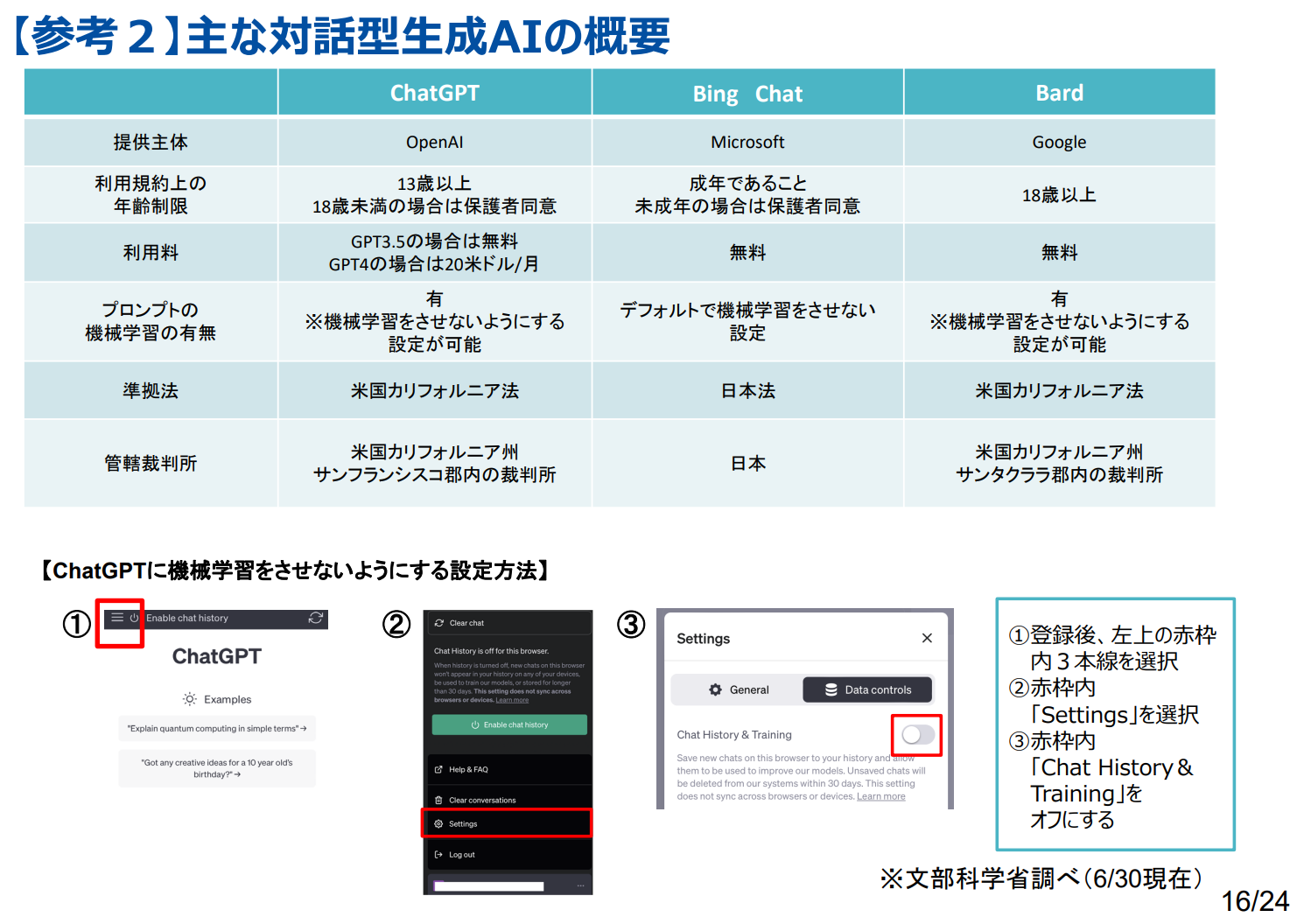Click the 利用料 row label
Screen dimensions: 1304x924
(x=151, y=252)
